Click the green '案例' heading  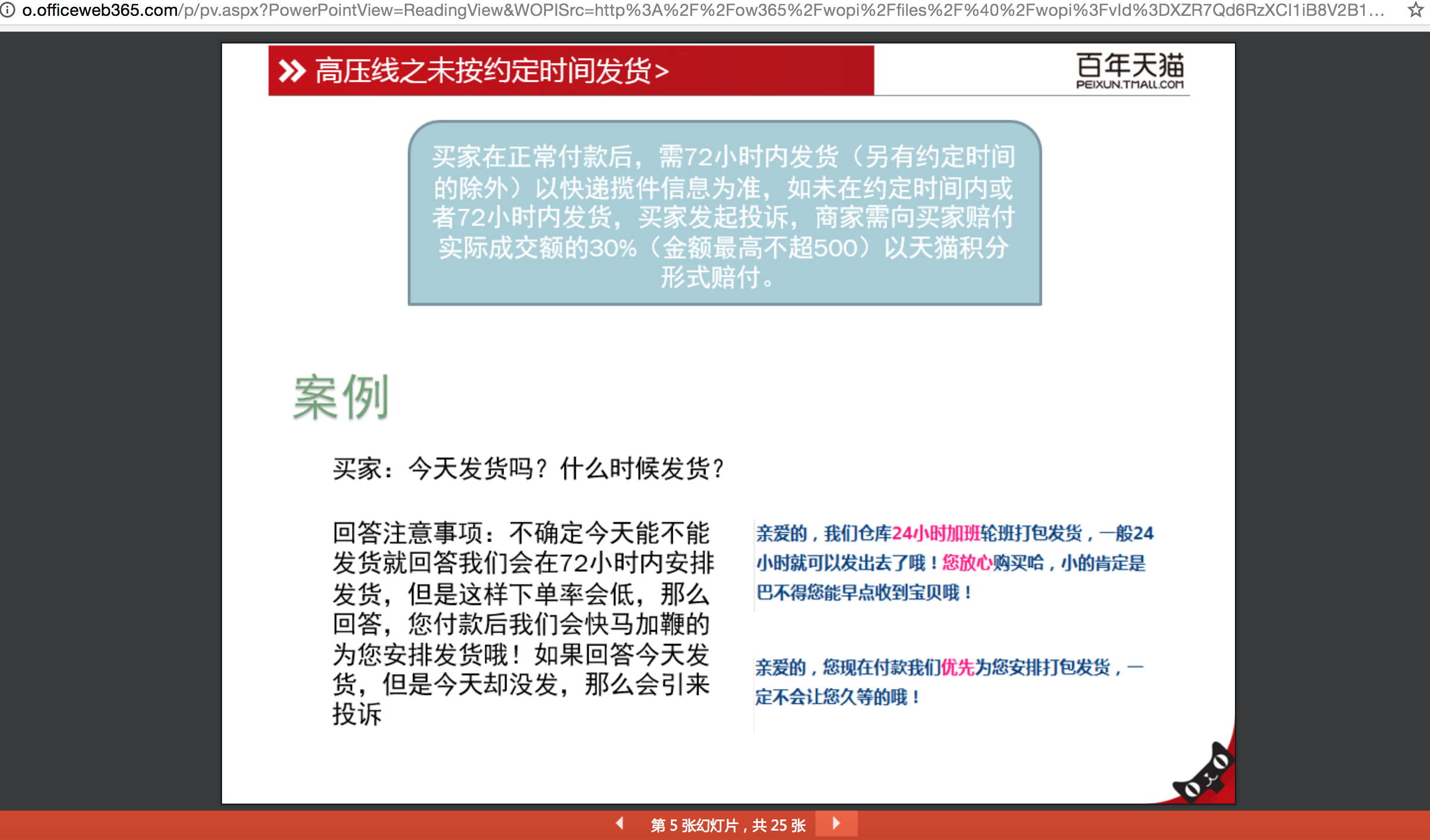pyautogui.click(x=341, y=398)
